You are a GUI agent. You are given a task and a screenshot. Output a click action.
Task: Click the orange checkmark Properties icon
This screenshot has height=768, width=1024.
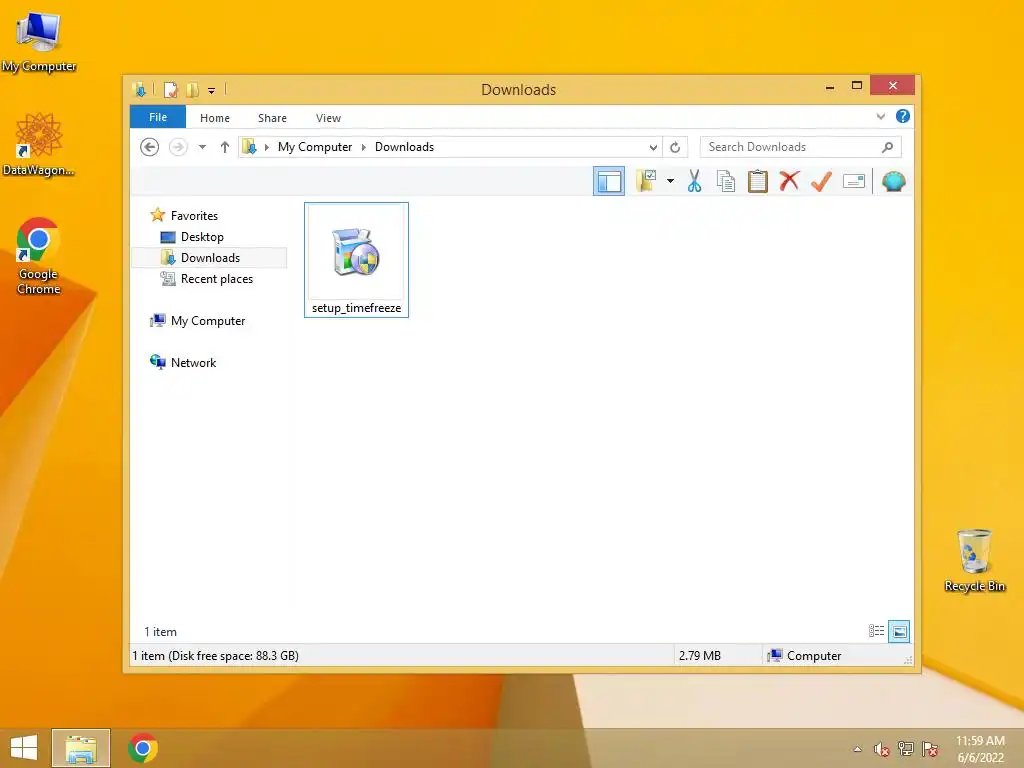(821, 181)
